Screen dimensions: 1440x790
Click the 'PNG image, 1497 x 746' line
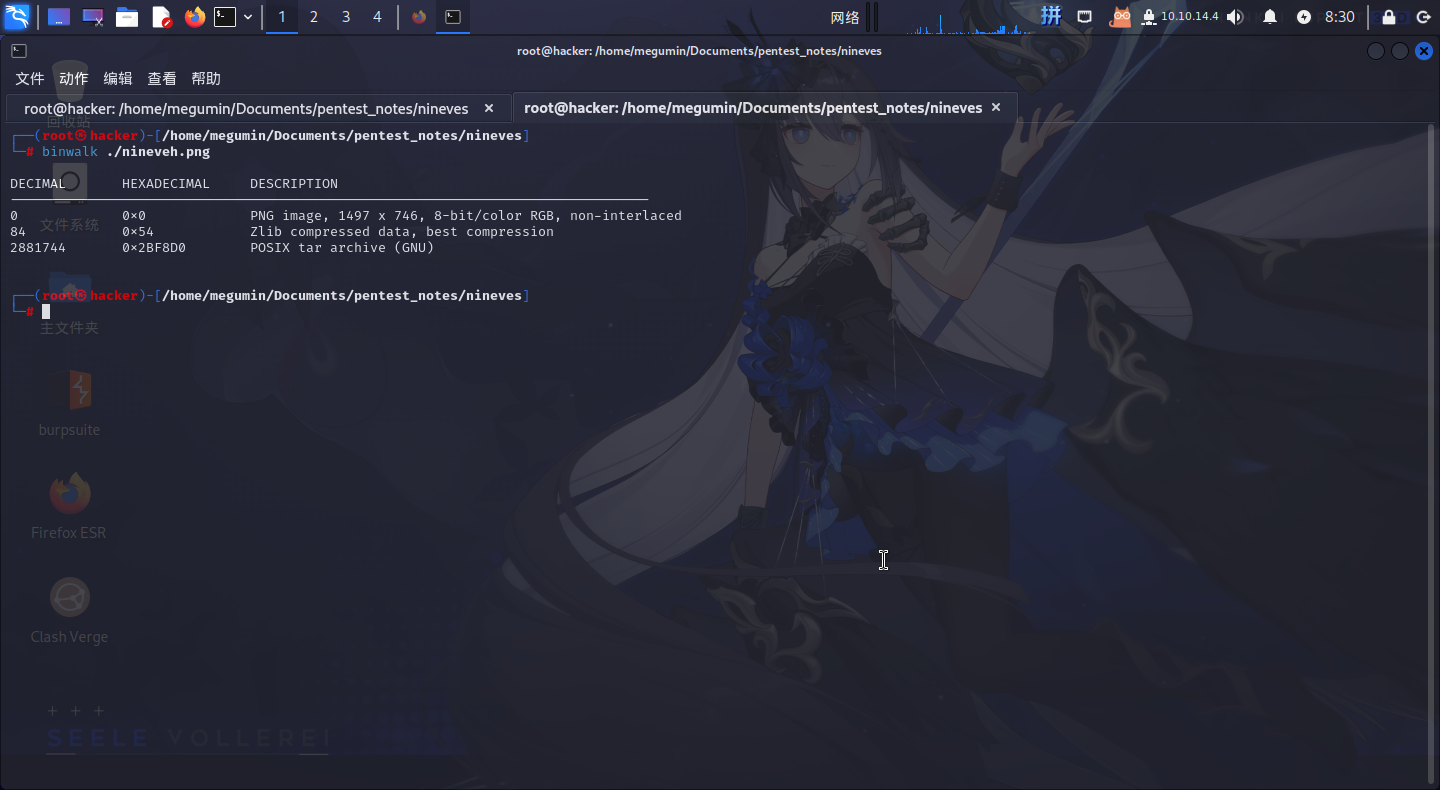click(466, 216)
